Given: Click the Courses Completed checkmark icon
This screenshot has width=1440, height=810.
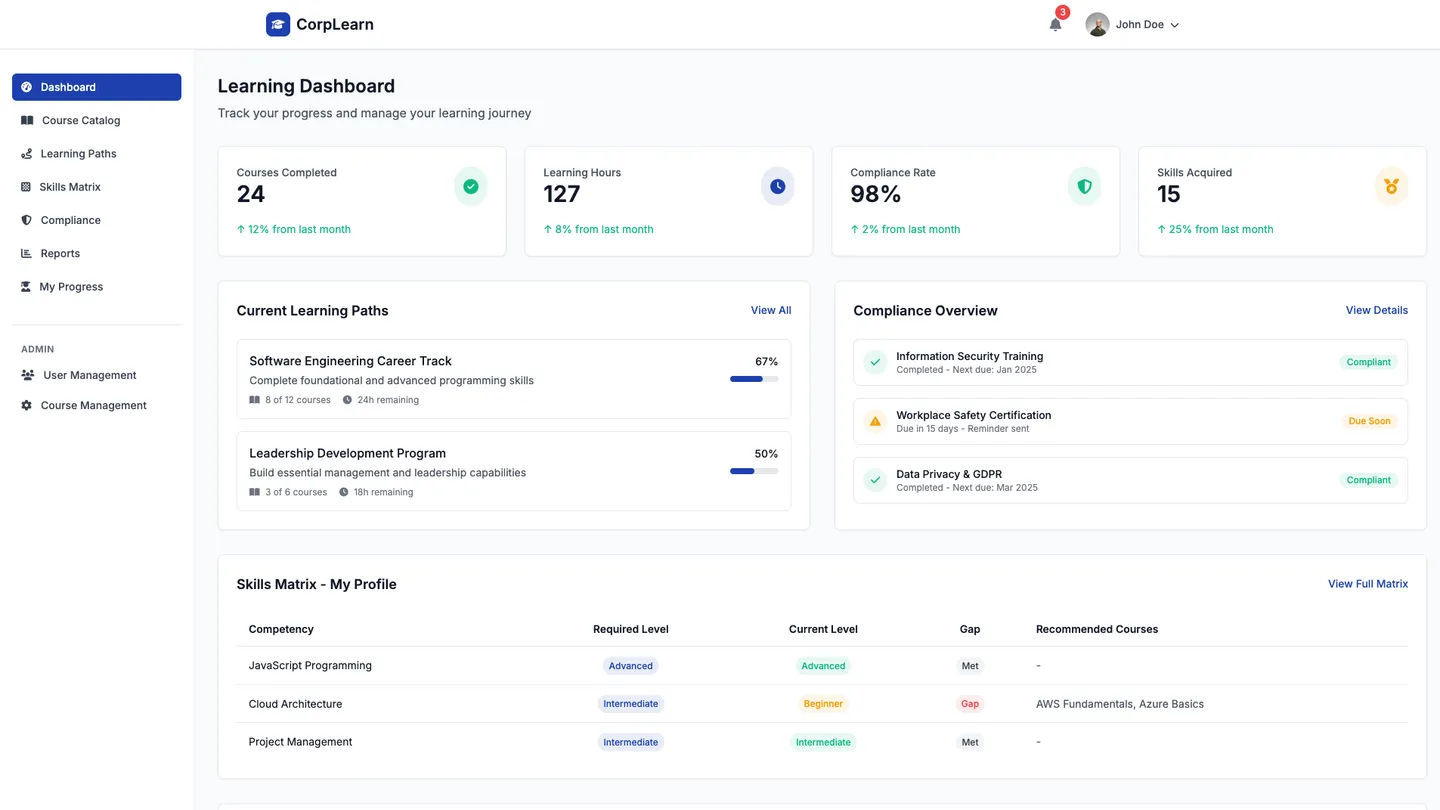Looking at the screenshot, I should (x=471, y=187).
